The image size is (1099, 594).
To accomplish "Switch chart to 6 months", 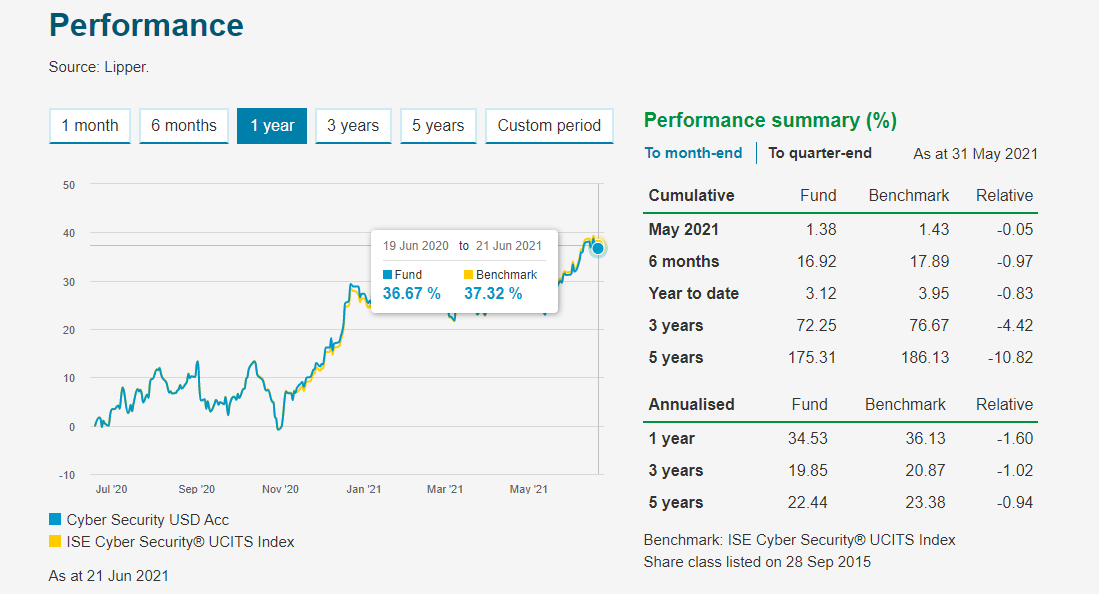I will (x=184, y=126).
